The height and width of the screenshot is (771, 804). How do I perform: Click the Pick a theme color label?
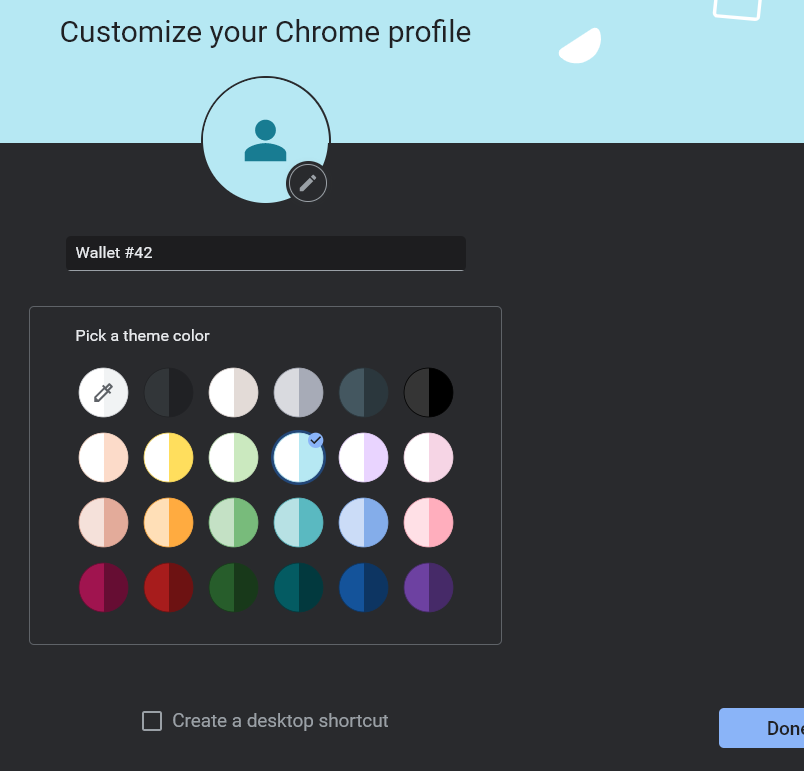[143, 336]
